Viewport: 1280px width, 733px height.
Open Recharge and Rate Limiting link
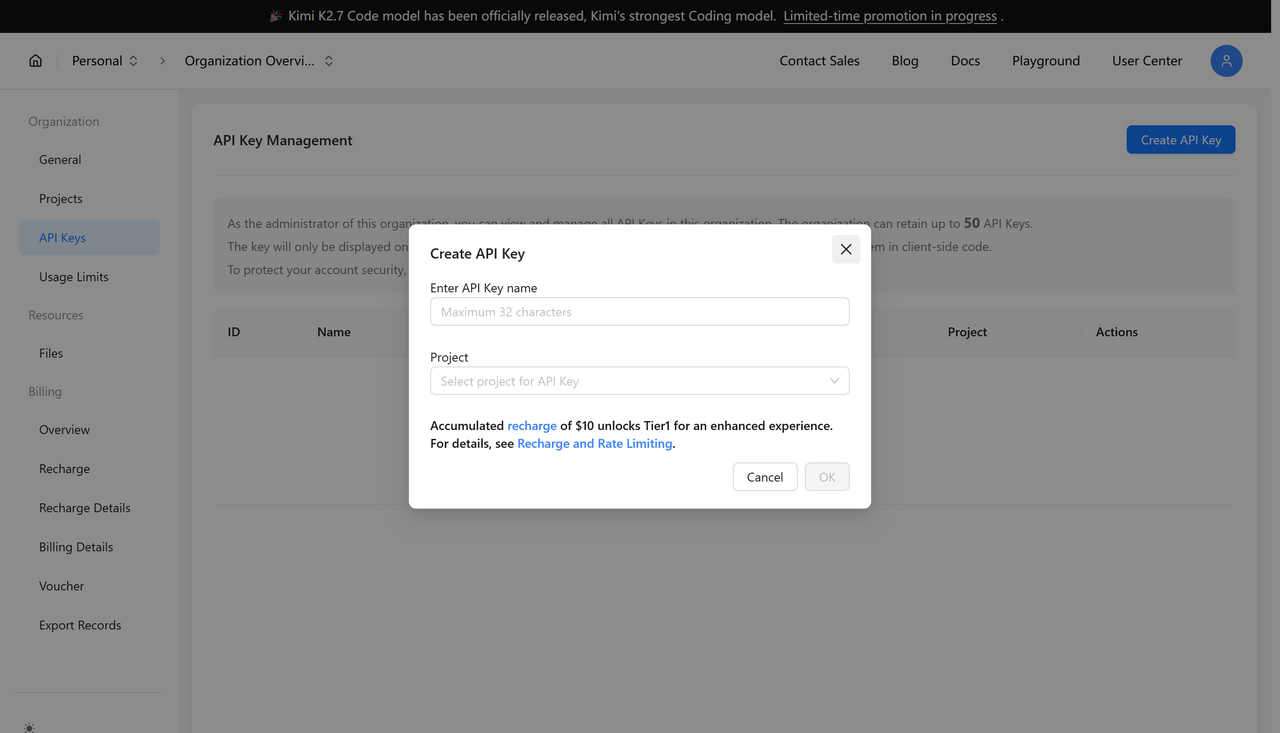coord(595,443)
